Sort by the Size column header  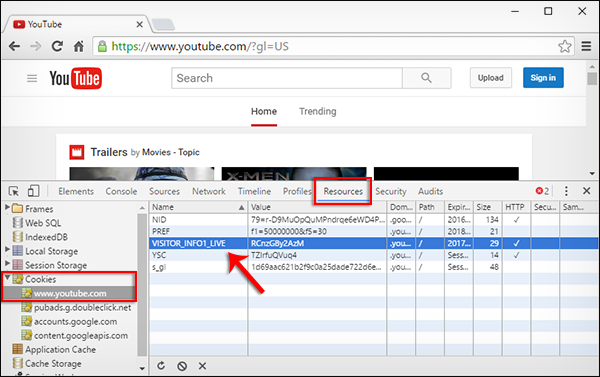point(488,207)
